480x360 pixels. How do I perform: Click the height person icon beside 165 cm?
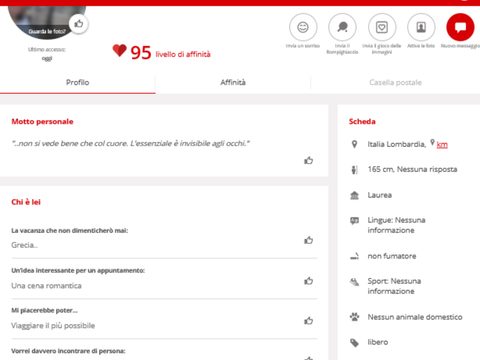(x=354, y=170)
